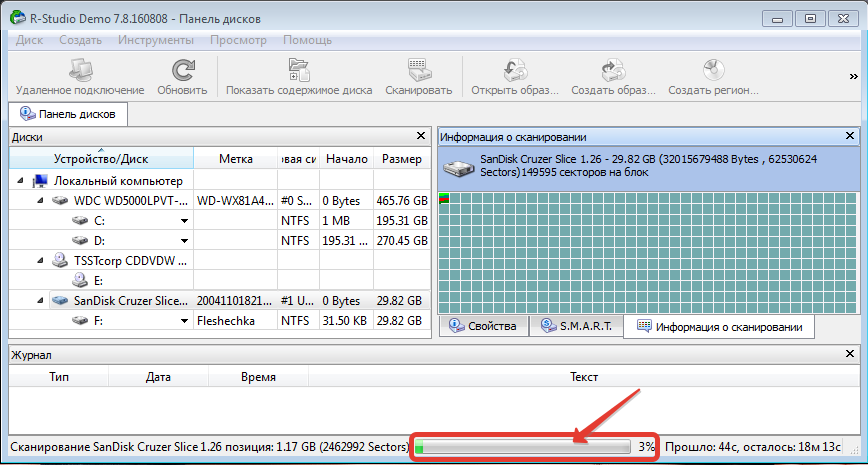
Task: Collapse the TSSTcorp CDDVDW tree node
Action: click(40, 261)
